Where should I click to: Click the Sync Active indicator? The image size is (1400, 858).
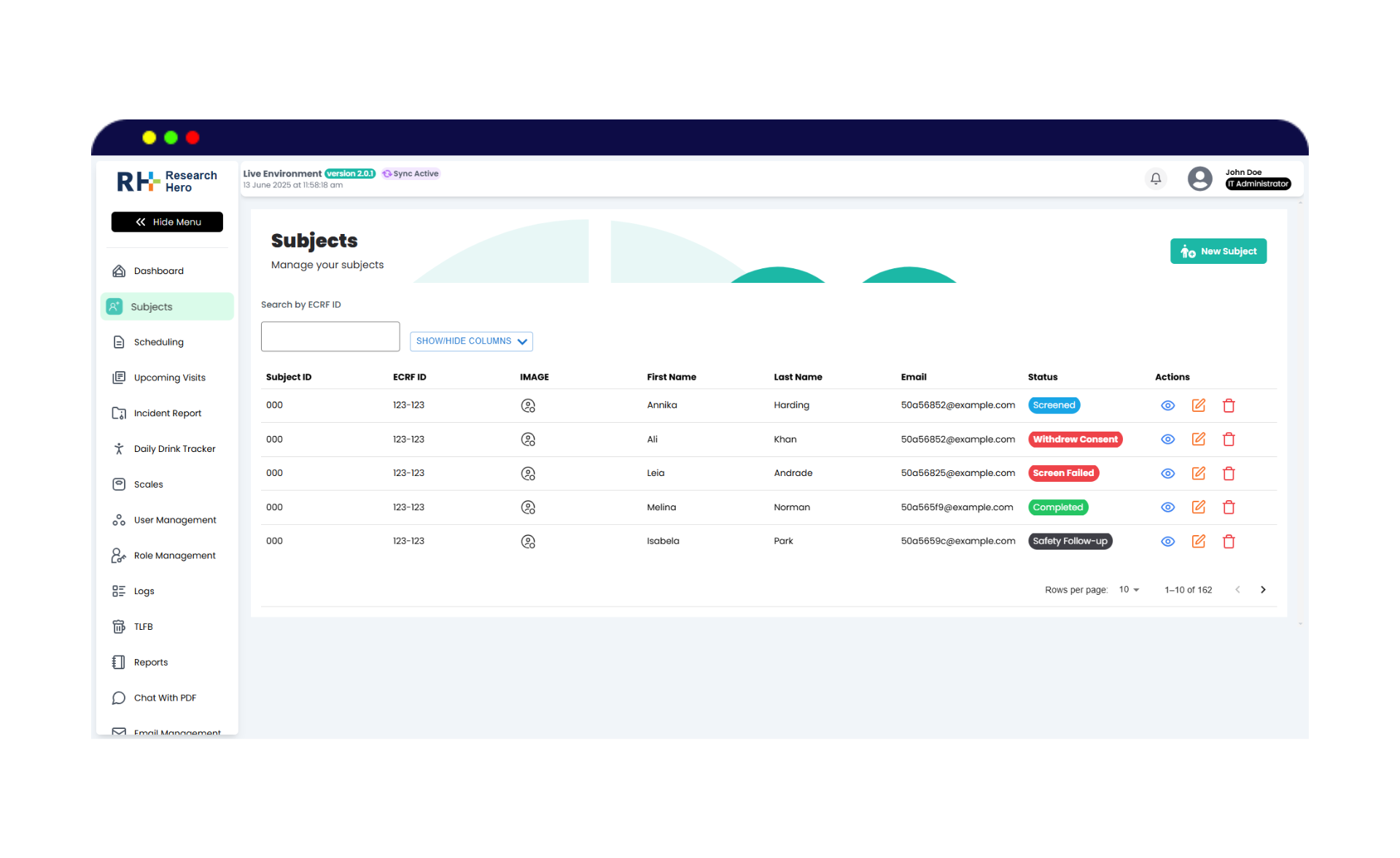(411, 173)
